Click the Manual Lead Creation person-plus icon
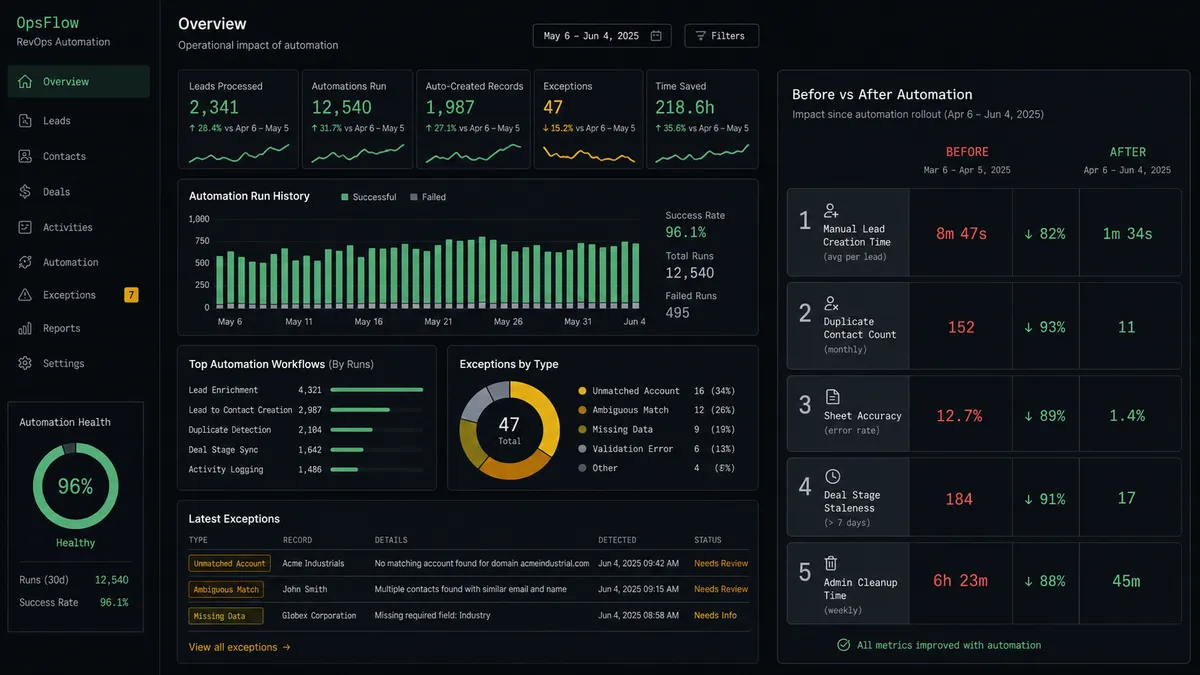1200x675 pixels. tap(831, 211)
